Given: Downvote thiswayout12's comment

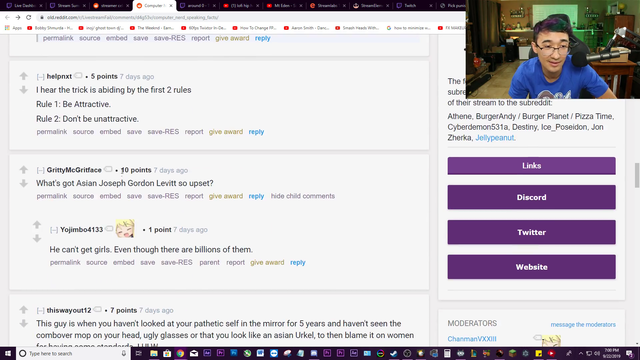Looking at the screenshot, I should pyautogui.click(x=24, y=323).
